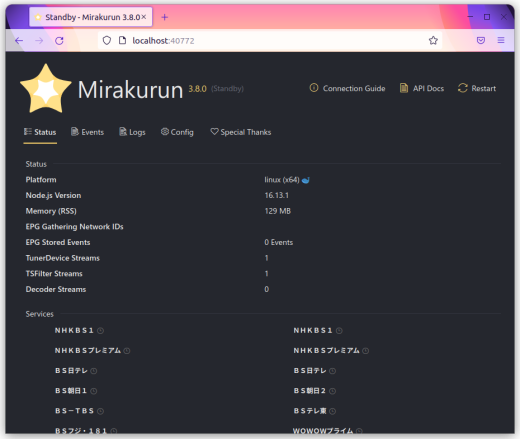520x439 pixels.
Task: Open the Logs tab
Action: click(x=132, y=132)
